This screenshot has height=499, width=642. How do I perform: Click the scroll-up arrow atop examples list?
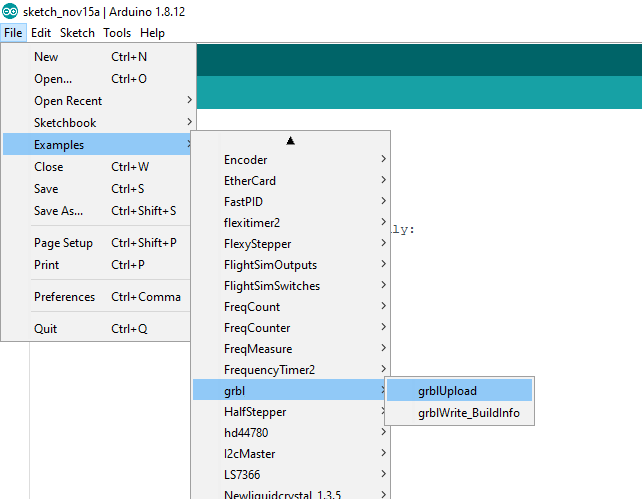pos(290,140)
